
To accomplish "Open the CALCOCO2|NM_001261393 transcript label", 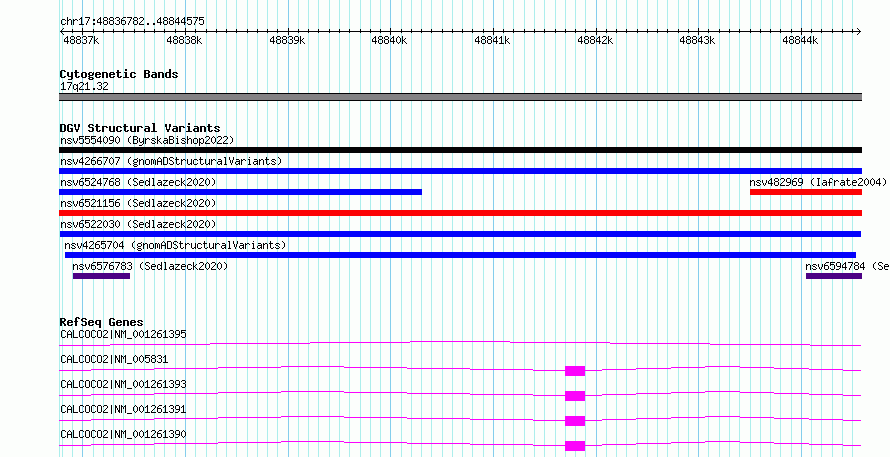I will point(123,384).
